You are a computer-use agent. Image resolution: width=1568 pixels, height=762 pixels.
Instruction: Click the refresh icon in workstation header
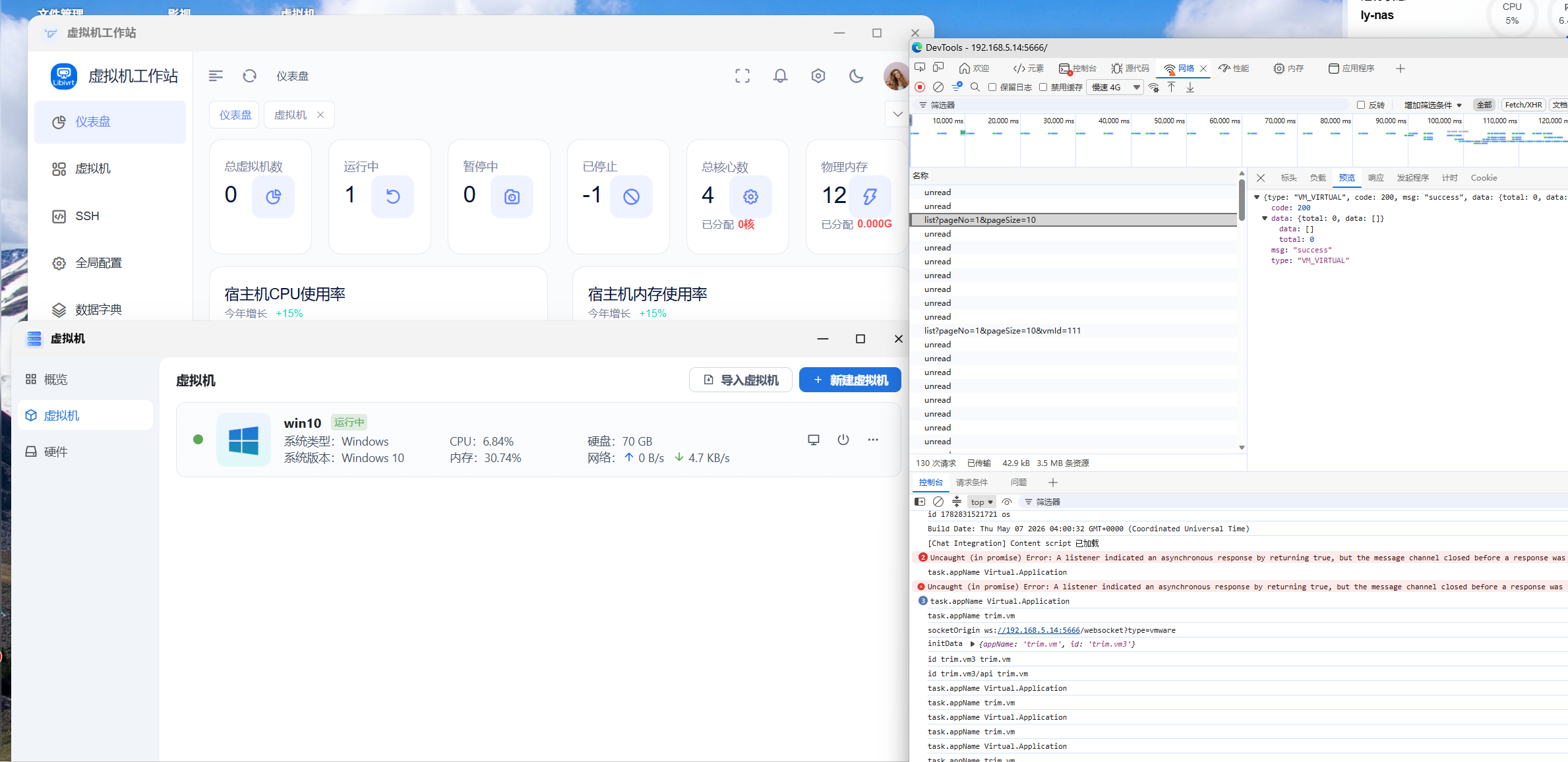pos(249,76)
